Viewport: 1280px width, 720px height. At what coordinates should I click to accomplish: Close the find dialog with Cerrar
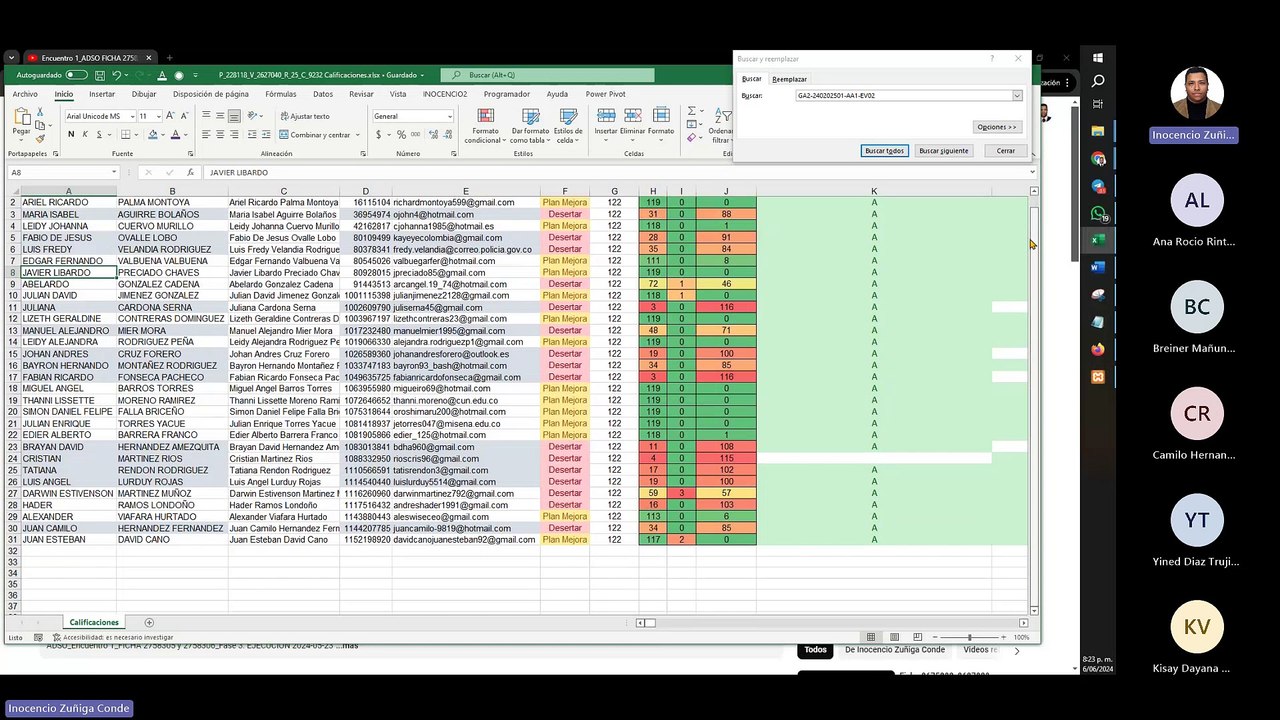pos(1005,151)
